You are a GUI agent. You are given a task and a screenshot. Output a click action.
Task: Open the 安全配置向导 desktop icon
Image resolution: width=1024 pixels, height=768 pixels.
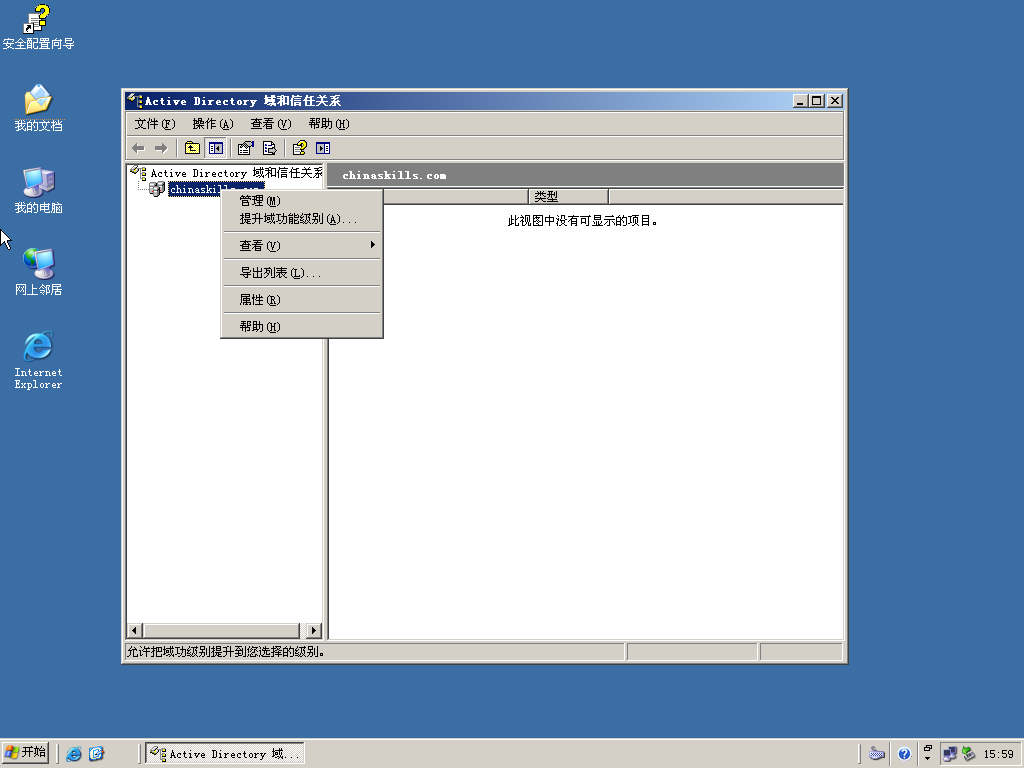(38, 27)
